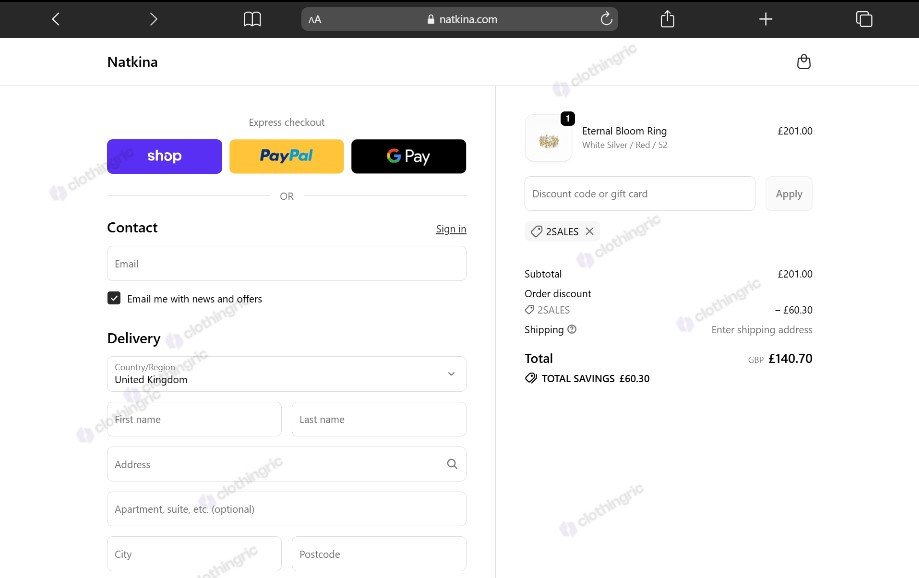Image resolution: width=919 pixels, height=578 pixels.
Task: Click the White Silver / Red / 52 variant text
Action: (x=624, y=145)
